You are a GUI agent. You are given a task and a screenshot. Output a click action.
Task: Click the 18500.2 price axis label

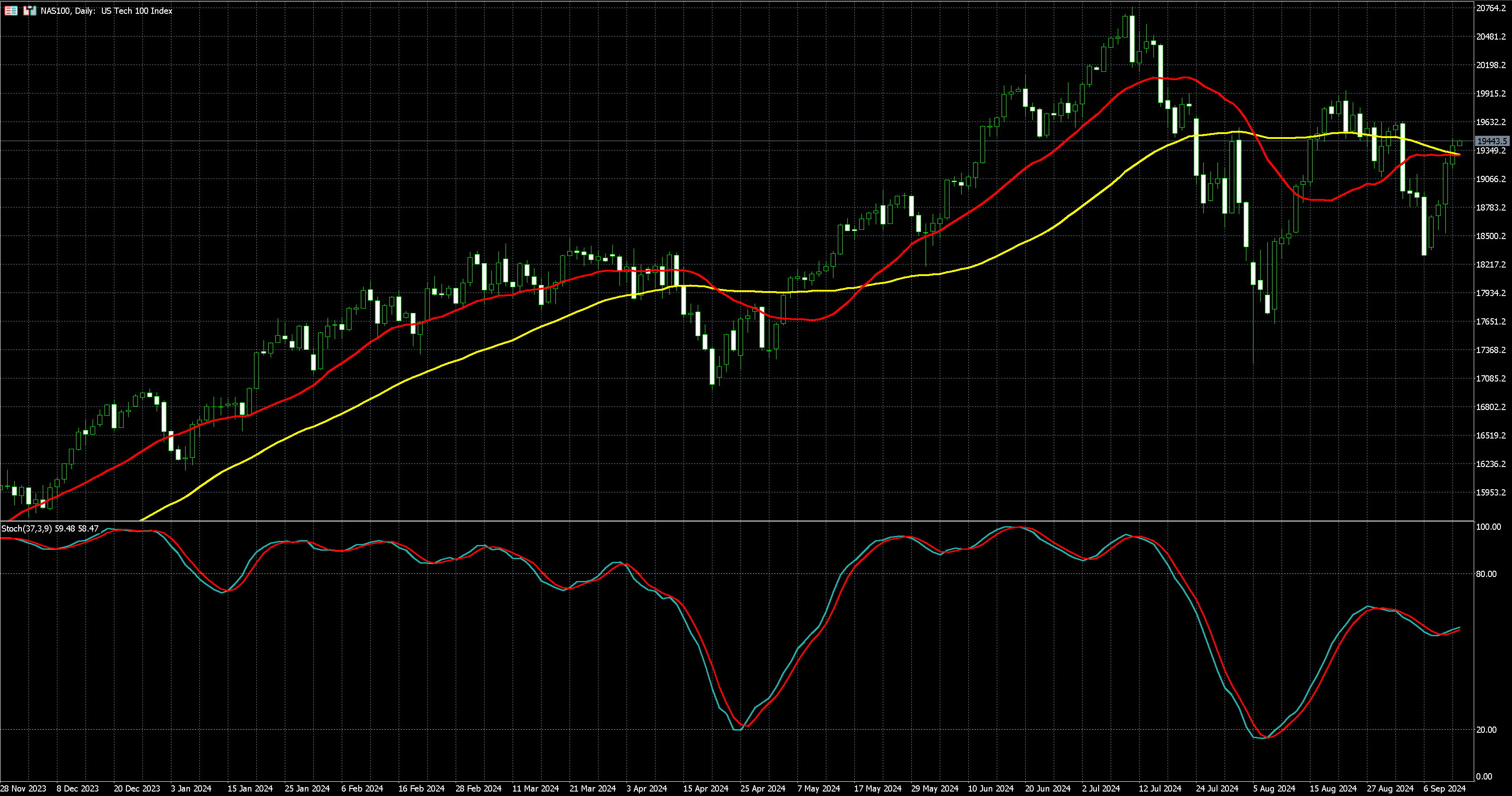(1491, 236)
